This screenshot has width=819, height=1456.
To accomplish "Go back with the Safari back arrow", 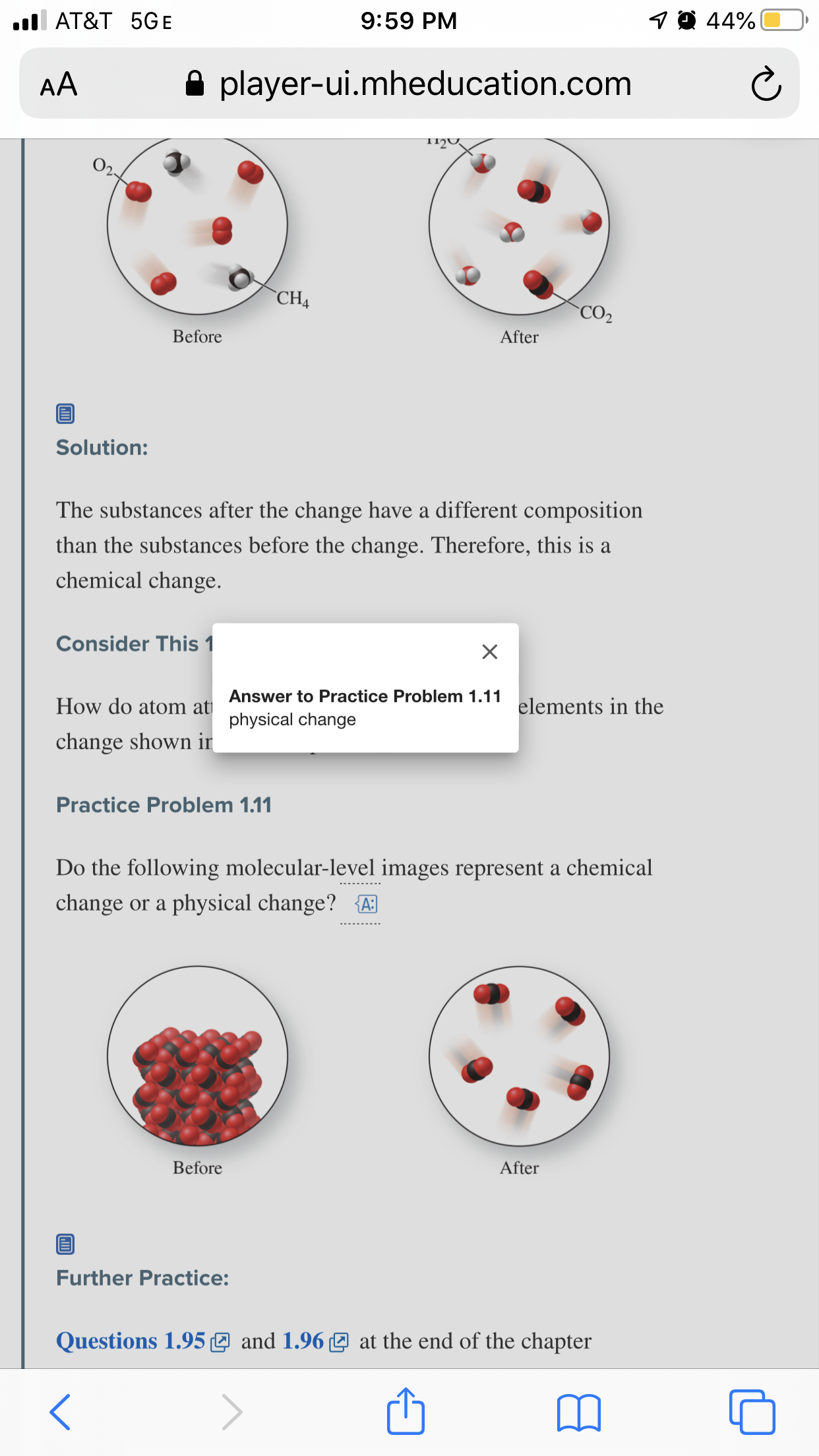I will [60, 1412].
